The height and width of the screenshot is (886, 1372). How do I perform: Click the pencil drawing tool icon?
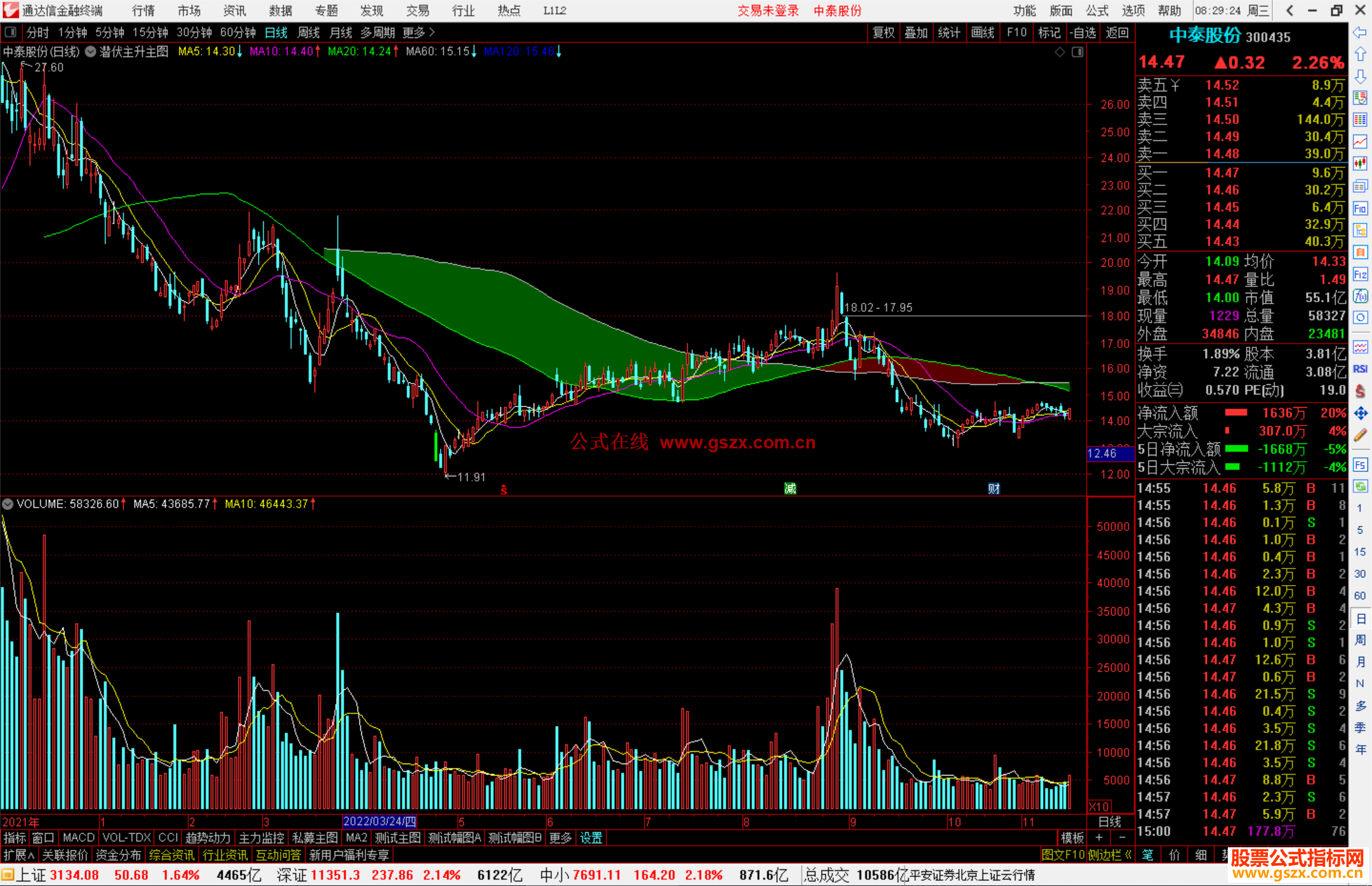click(x=1360, y=435)
